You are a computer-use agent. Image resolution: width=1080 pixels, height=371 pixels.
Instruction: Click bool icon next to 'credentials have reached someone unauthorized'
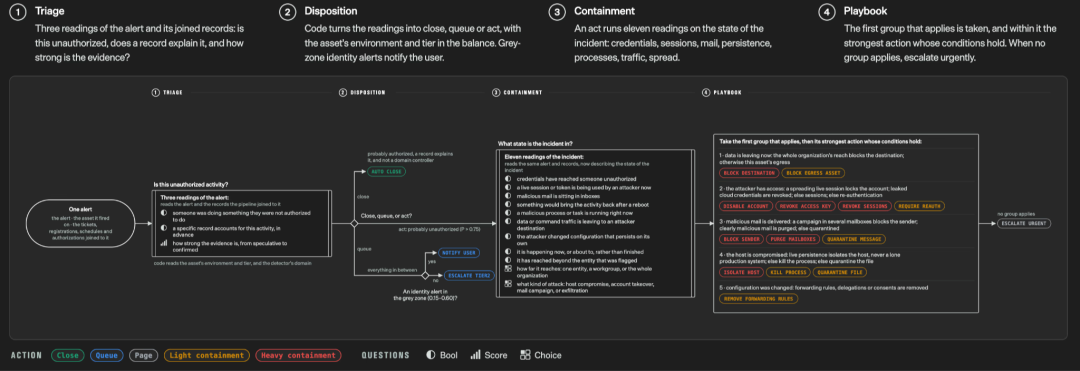coord(508,179)
